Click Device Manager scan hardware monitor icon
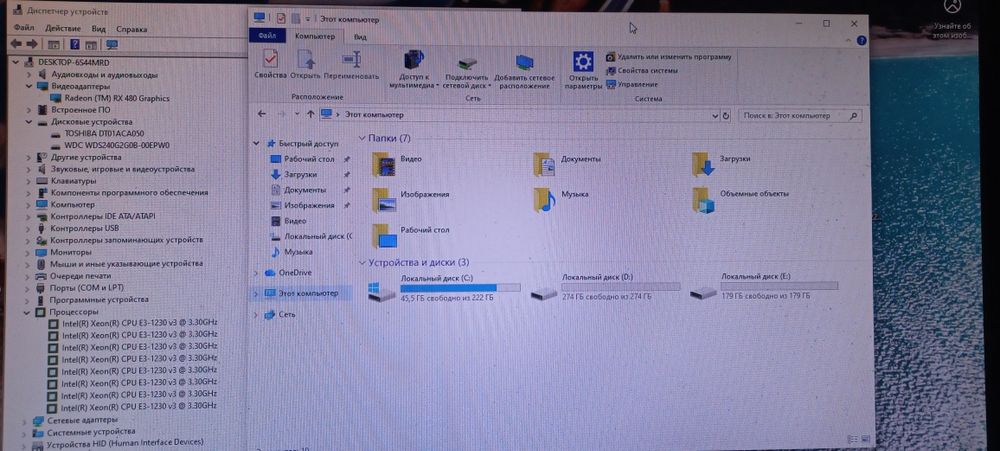The image size is (1000, 451). point(112,45)
